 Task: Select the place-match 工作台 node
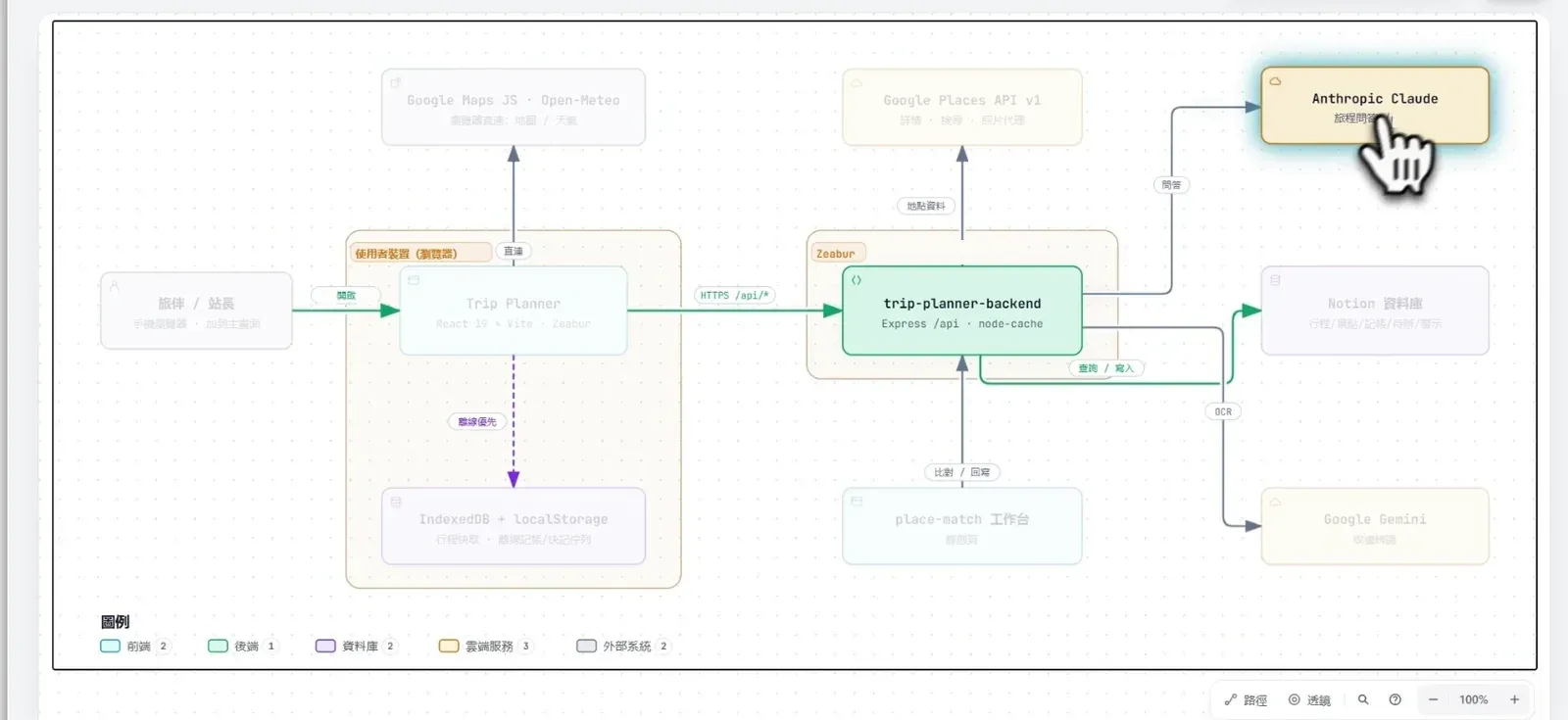click(x=962, y=526)
